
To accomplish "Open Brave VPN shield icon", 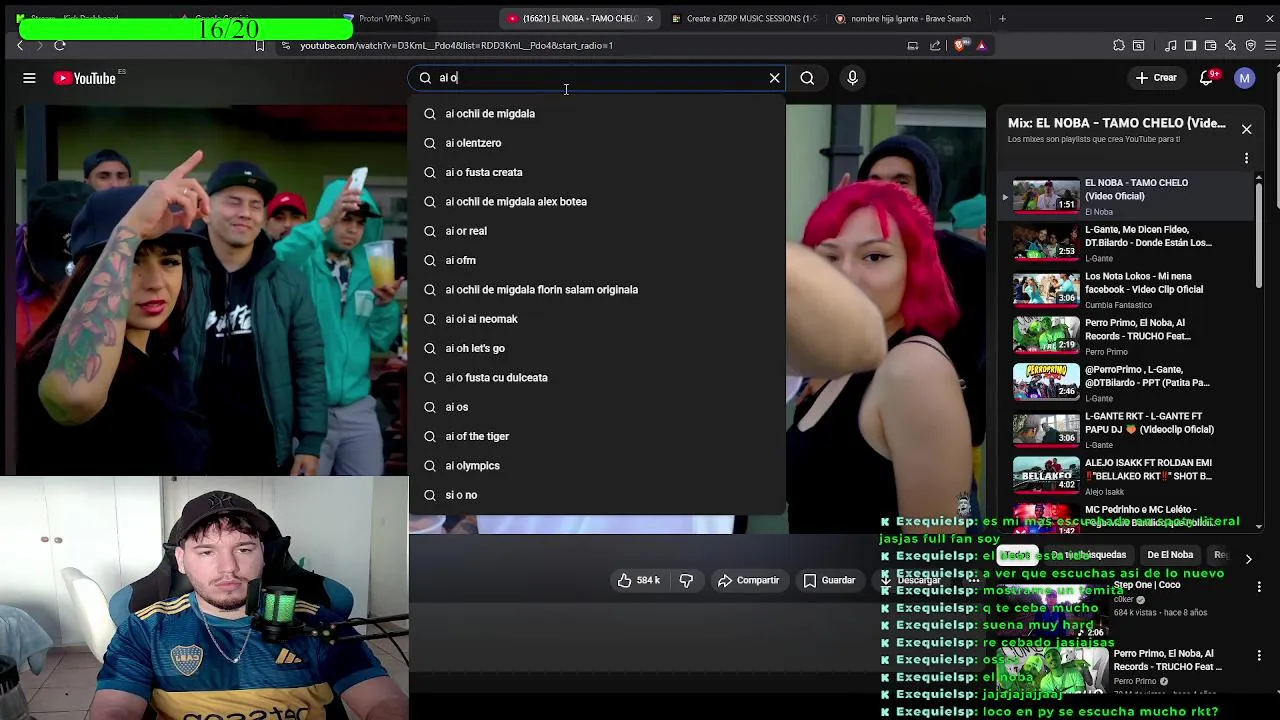I will [1250, 45].
